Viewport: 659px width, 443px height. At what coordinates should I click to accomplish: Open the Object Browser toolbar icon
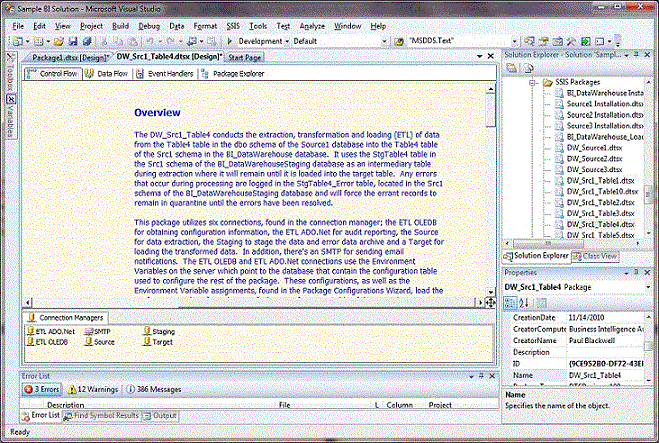557,41
